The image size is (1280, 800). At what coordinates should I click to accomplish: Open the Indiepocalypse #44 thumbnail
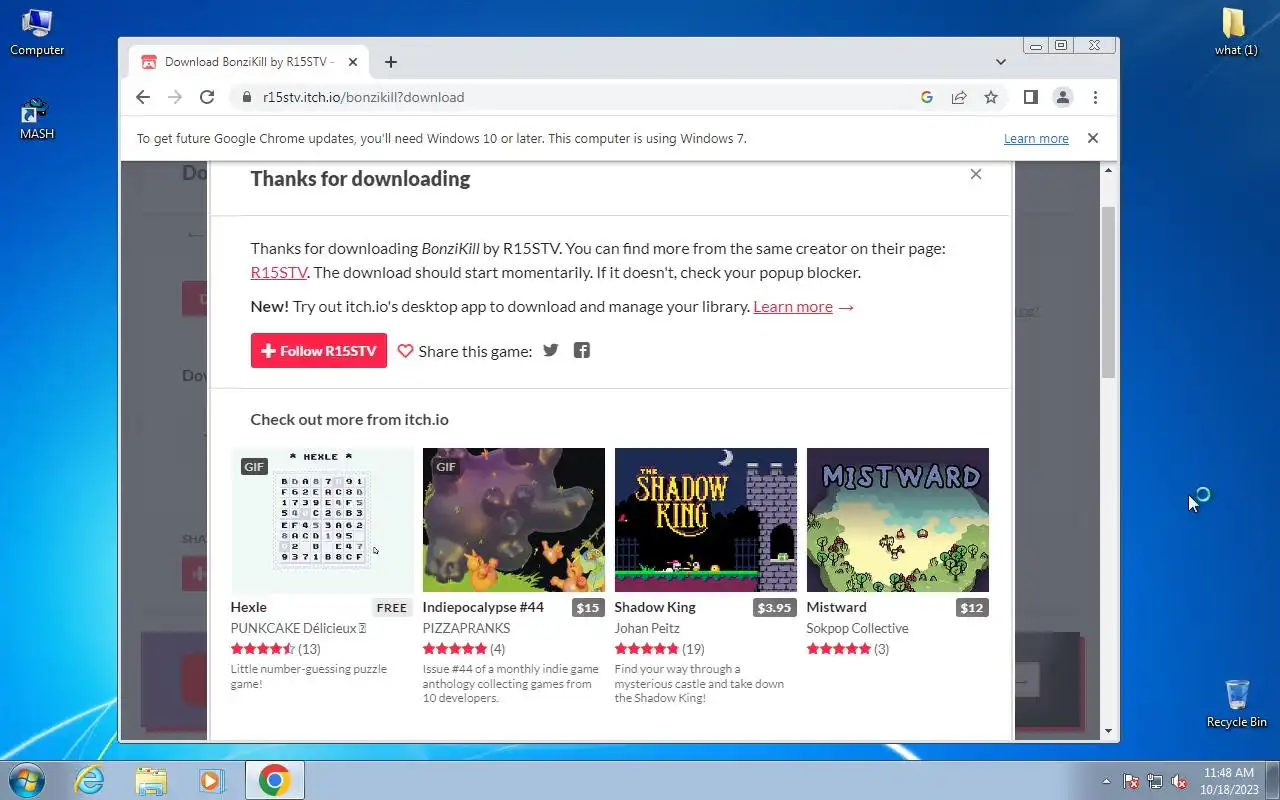(x=514, y=520)
